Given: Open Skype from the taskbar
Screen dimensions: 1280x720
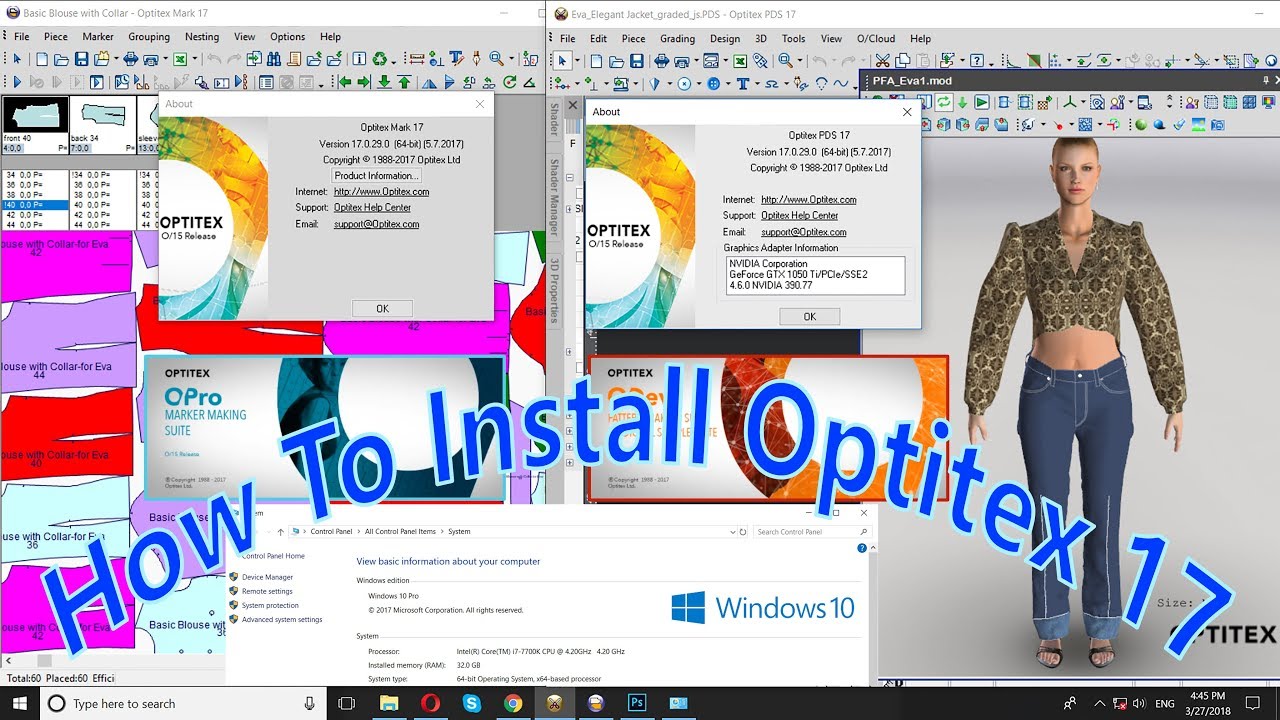Looking at the screenshot, I should pos(471,704).
